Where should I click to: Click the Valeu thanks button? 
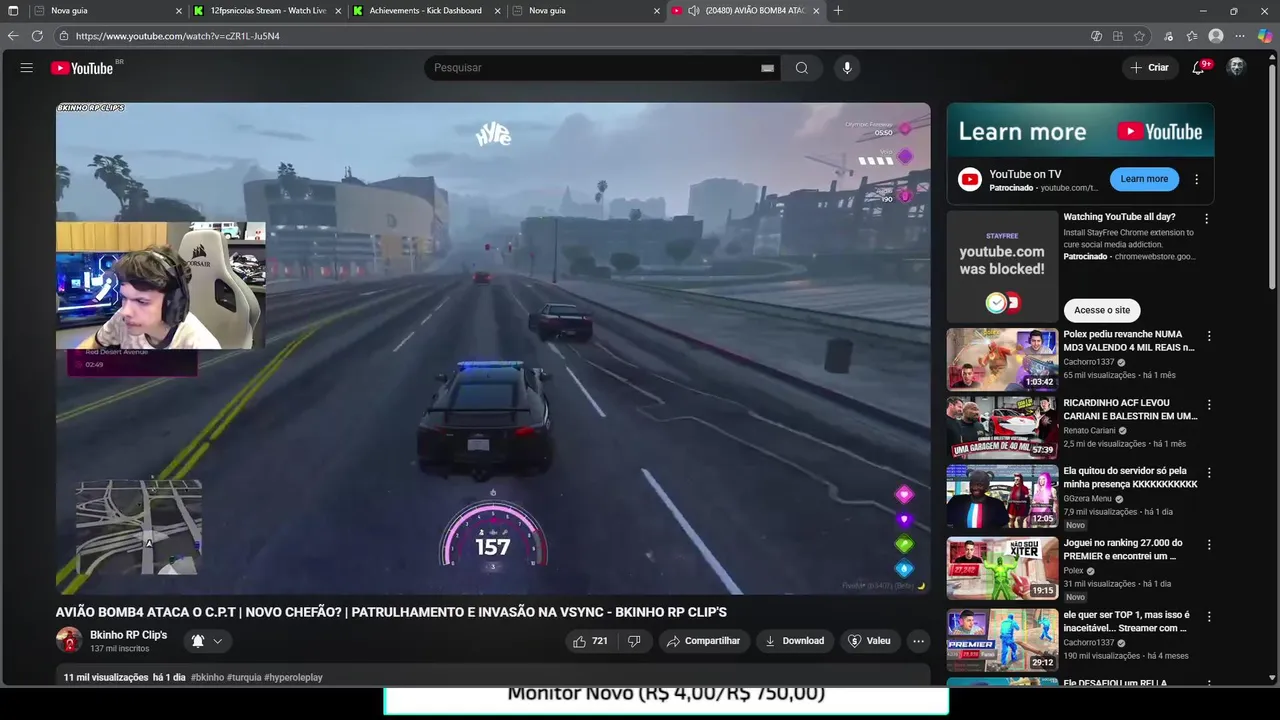[869, 641]
